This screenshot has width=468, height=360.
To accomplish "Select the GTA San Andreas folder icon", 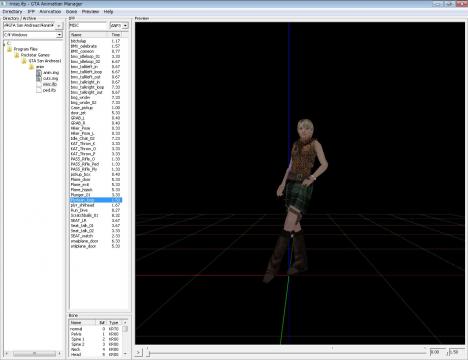I will click(24, 61).
